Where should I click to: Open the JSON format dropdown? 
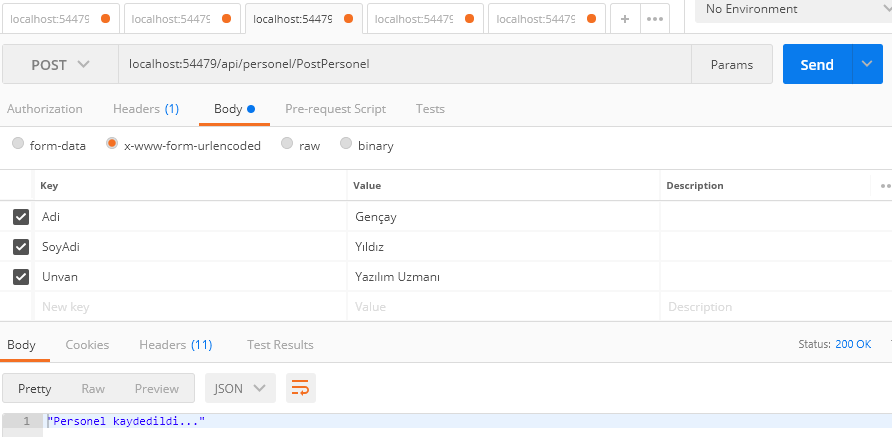tap(239, 388)
